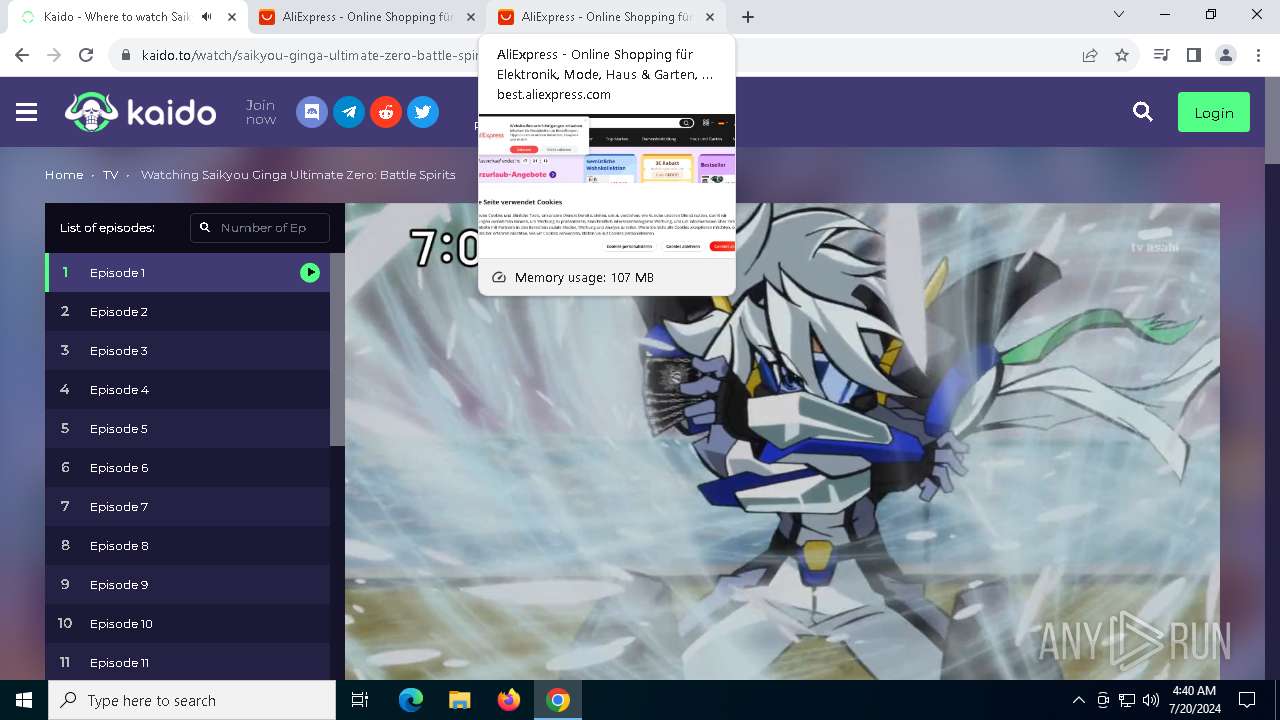
Task: Share this page icon
Action: [1090, 56]
